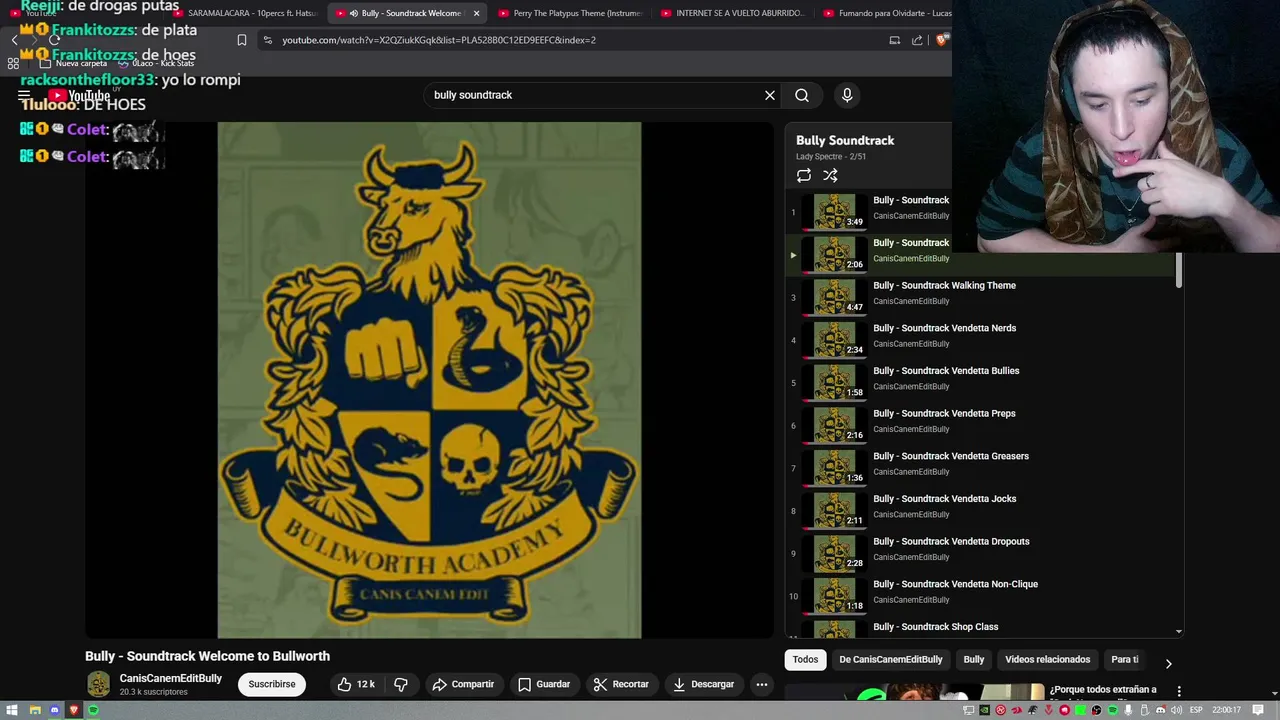Click the magnifier search button
The height and width of the screenshot is (720, 1280).
click(x=802, y=95)
